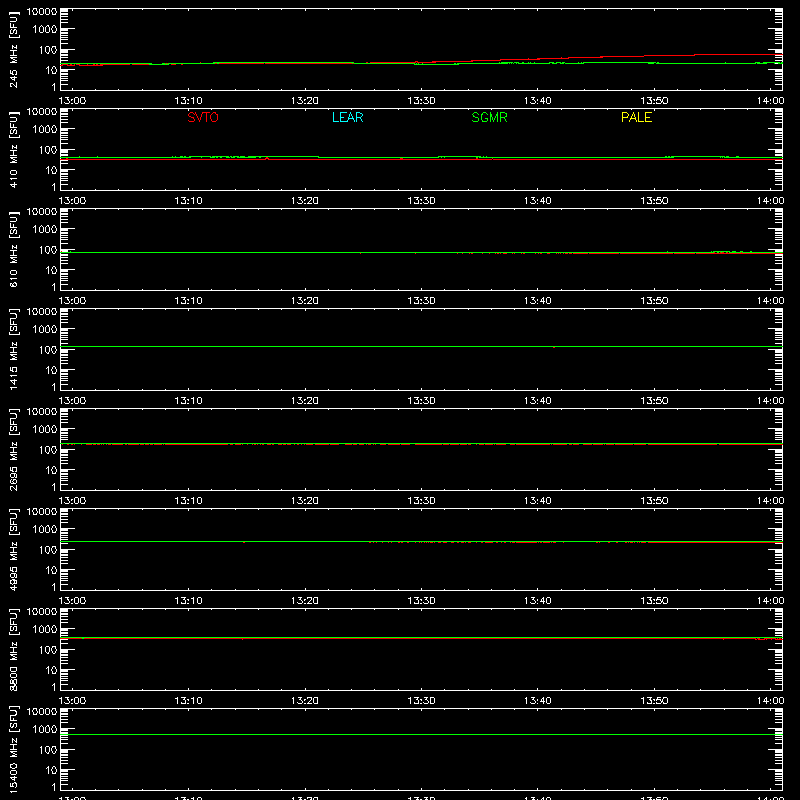This screenshot has width=800, height=800.
Task: Click the 13:50 tick below the 4995 MHz plot
Action: [654, 601]
